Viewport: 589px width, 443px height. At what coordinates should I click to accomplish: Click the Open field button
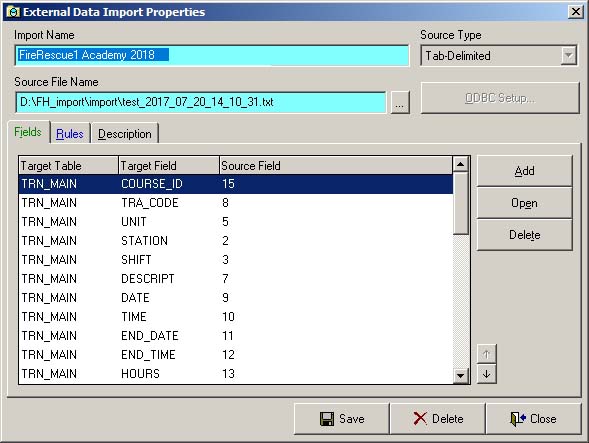[524, 203]
